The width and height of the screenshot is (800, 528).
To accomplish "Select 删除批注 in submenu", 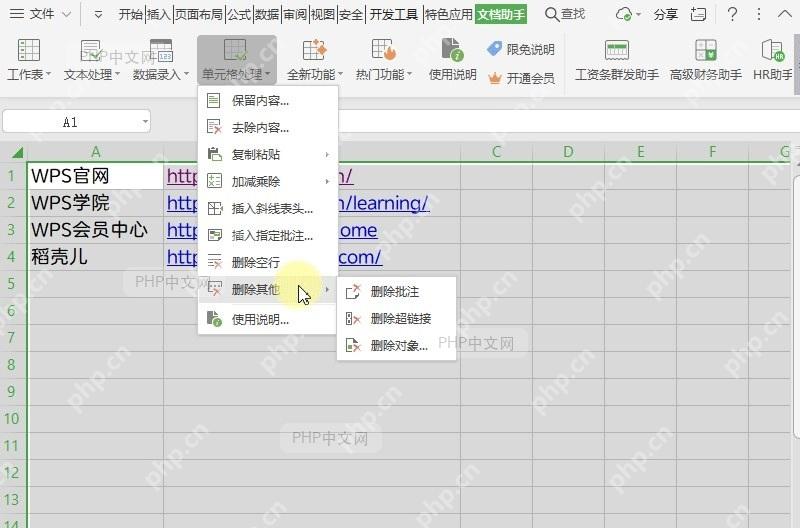I will coord(396,292).
